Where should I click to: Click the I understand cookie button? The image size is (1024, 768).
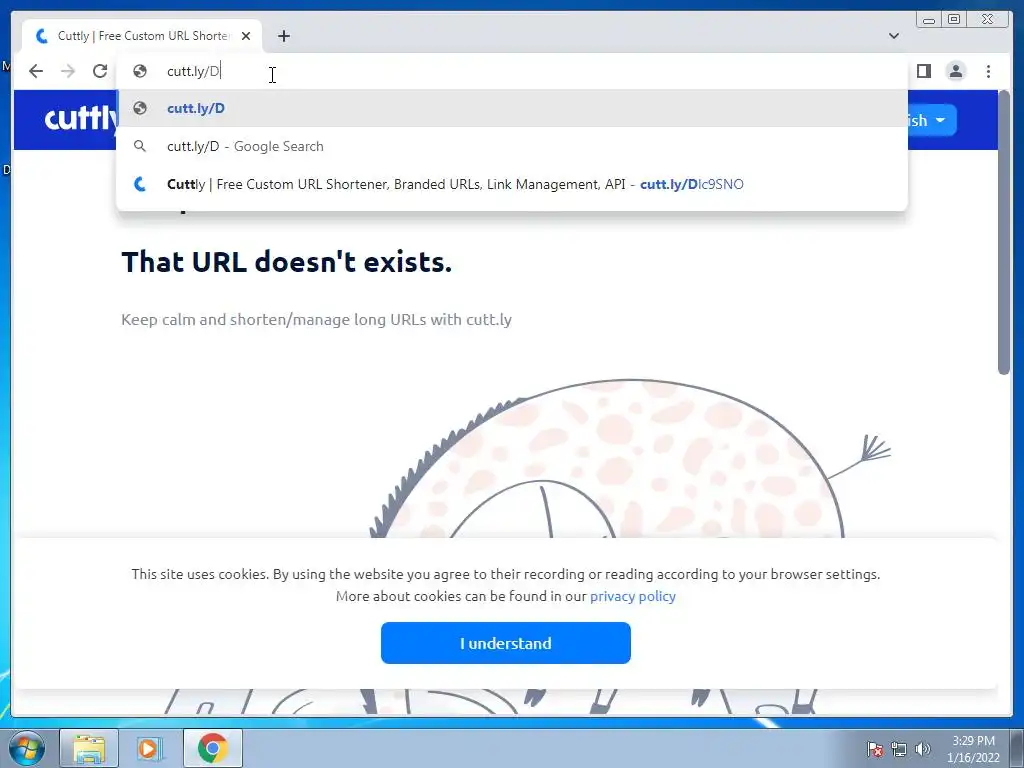point(505,643)
